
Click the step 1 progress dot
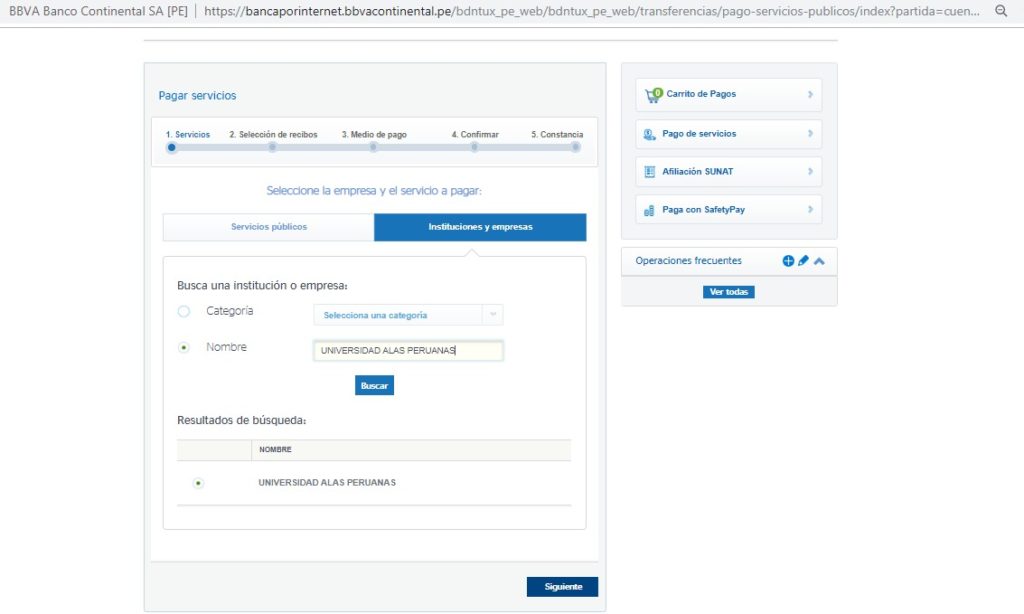point(171,148)
